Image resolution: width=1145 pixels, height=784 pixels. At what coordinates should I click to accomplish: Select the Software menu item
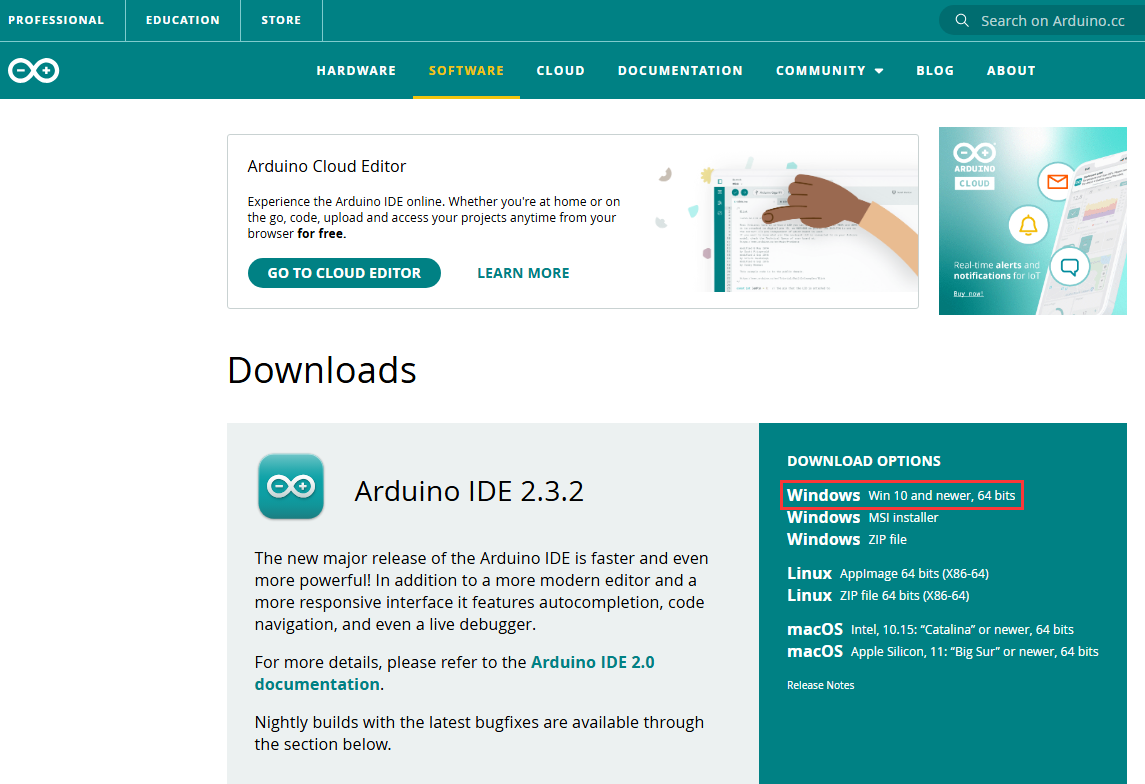tap(466, 71)
